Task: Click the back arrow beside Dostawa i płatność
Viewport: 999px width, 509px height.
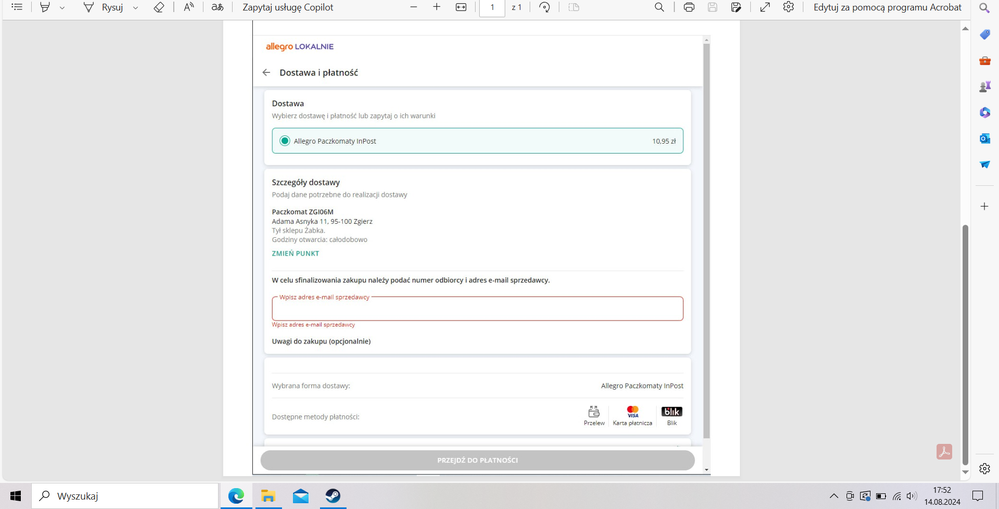Action: pyautogui.click(x=266, y=73)
